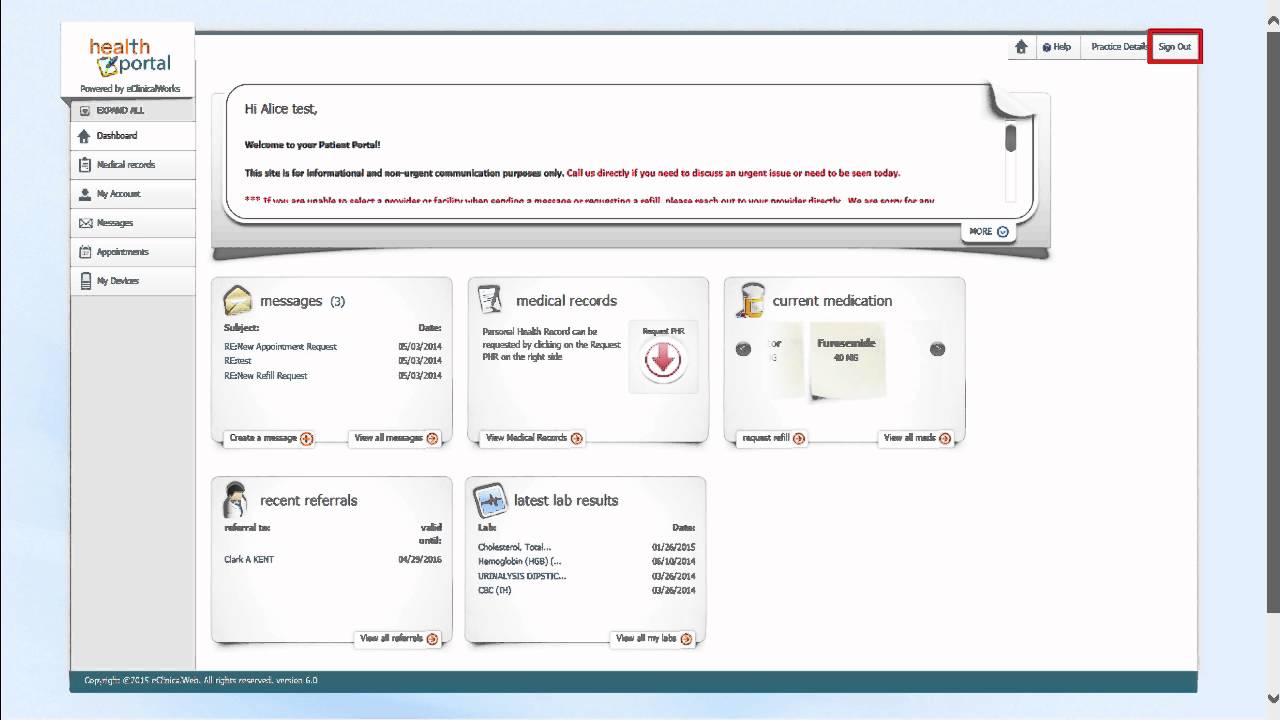
Task: Click the health portal logo
Action: (130, 59)
